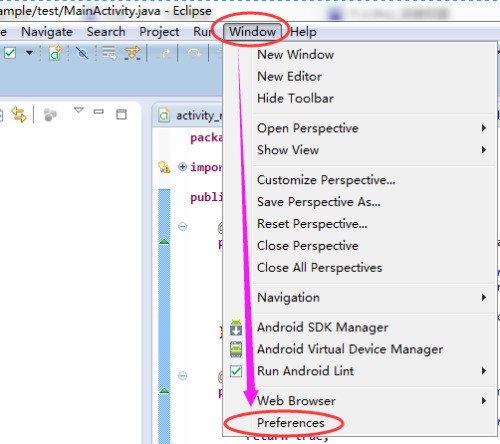This screenshot has height=444, width=500.
Task: Click the Android SDK Manager icon
Action: (236, 328)
